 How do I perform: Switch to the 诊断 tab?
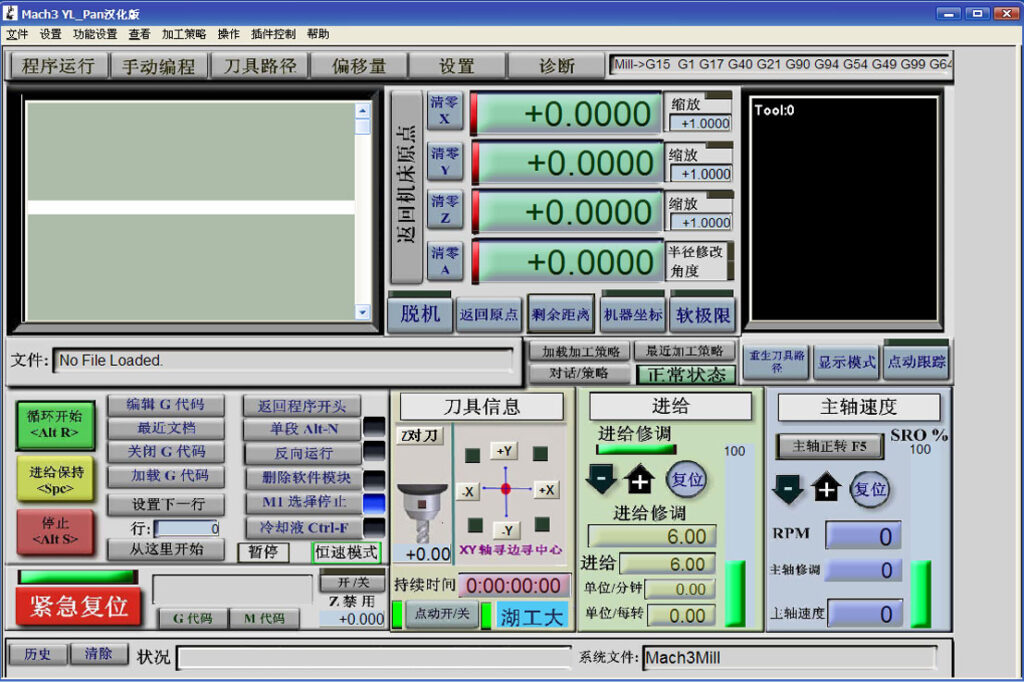pos(558,65)
